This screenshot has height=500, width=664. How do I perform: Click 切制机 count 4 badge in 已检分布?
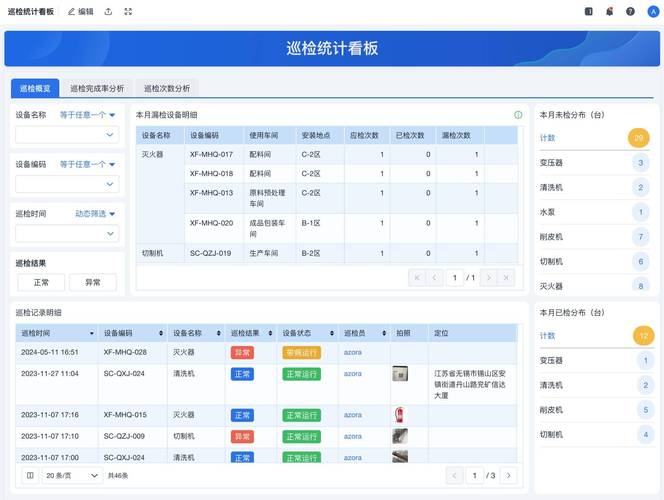click(x=646, y=434)
